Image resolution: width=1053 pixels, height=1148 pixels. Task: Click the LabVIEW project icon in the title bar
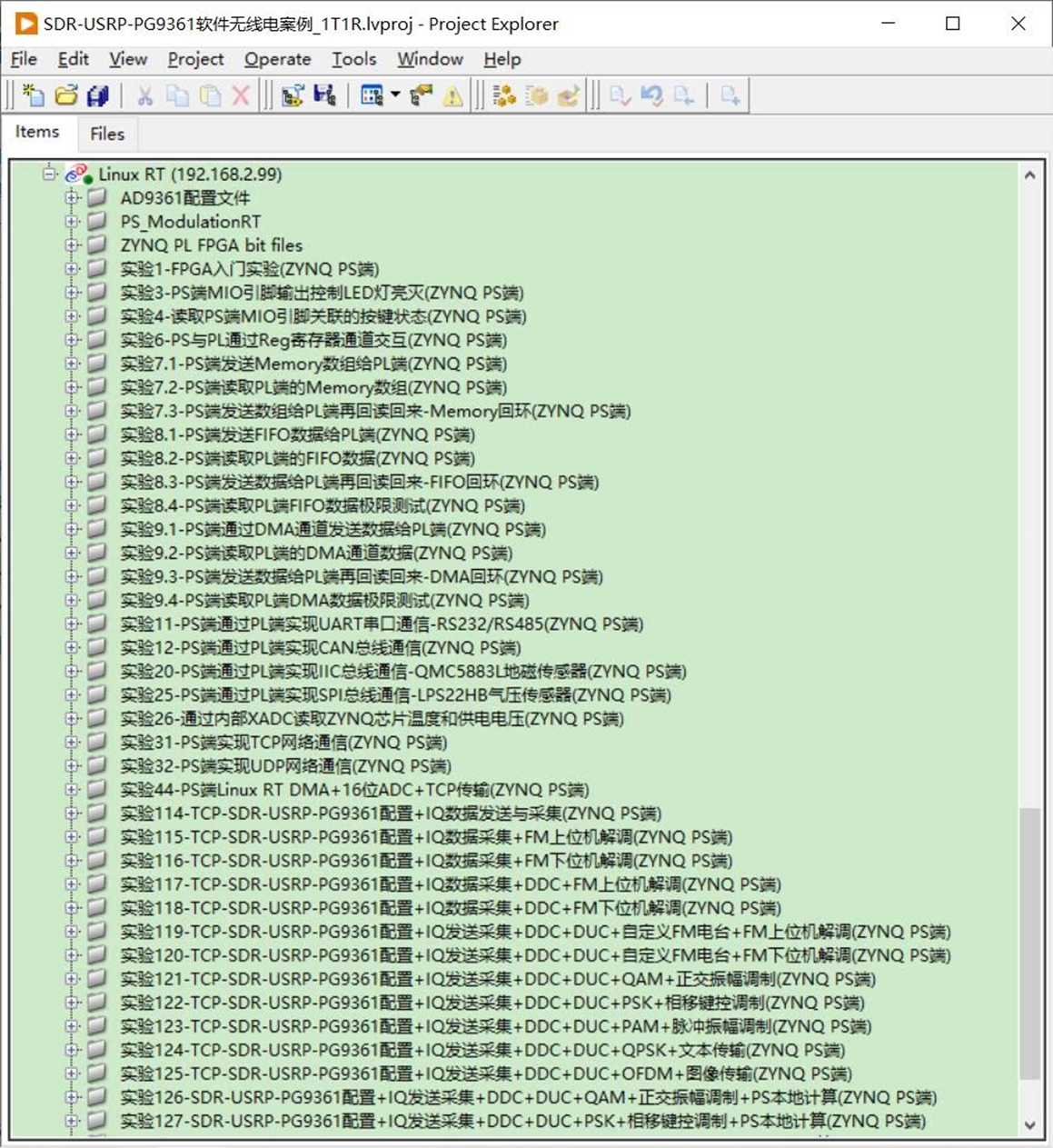point(25,24)
